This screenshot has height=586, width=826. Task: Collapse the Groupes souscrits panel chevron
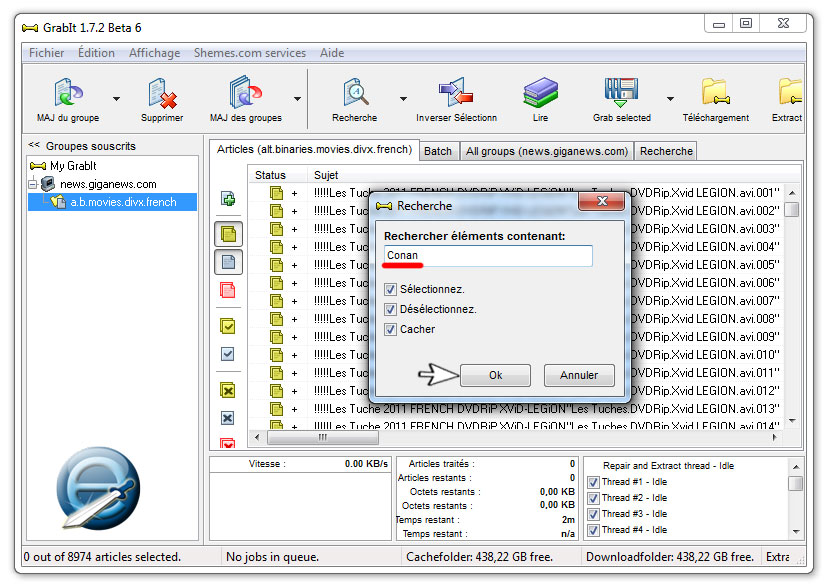click(x=34, y=145)
